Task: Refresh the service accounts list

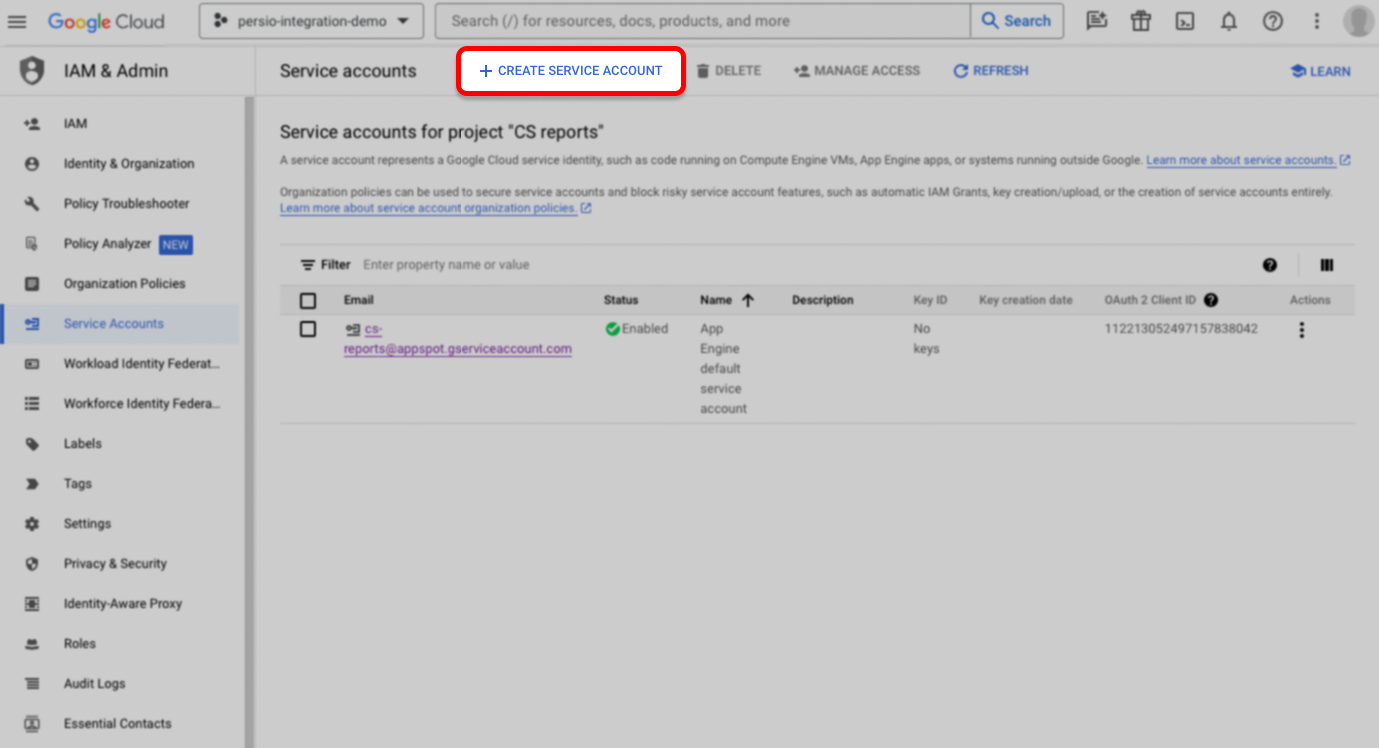Action: [990, 70]
